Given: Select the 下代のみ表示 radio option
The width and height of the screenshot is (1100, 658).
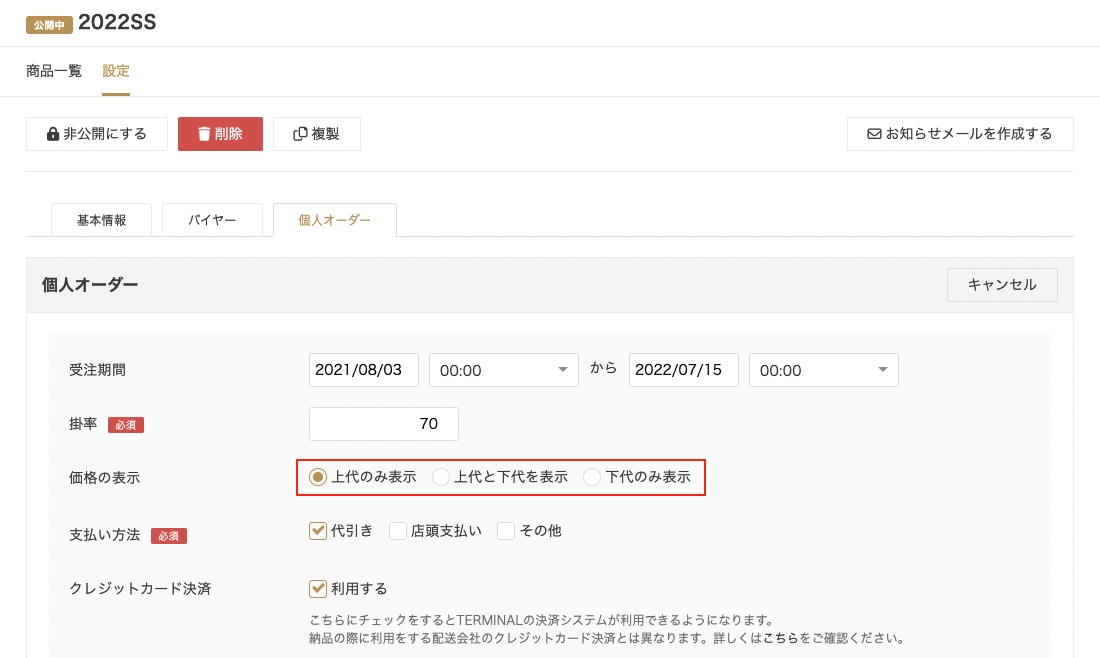Looking at the screenshot, I should (x=591, y=477).
